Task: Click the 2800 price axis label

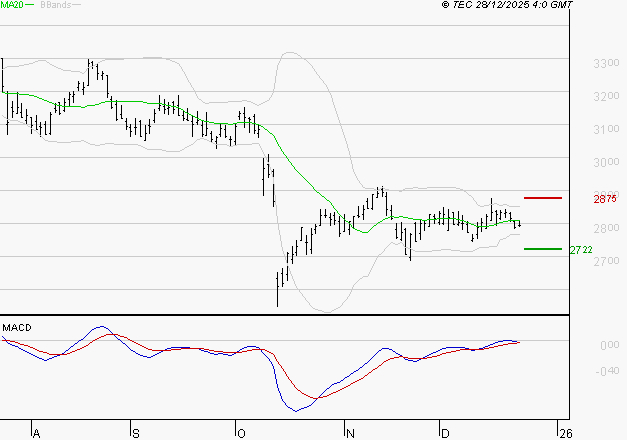Action: (606, 228)
